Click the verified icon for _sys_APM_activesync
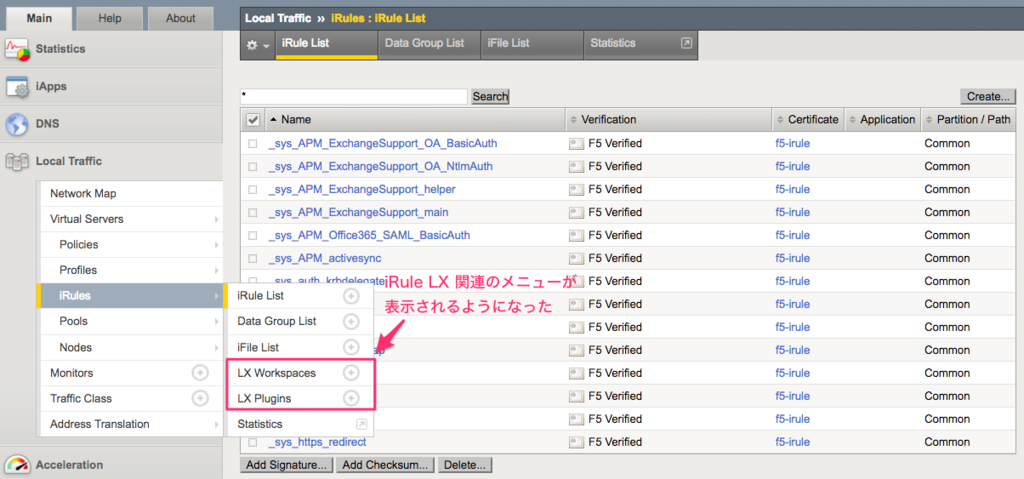 coord(577,258)
